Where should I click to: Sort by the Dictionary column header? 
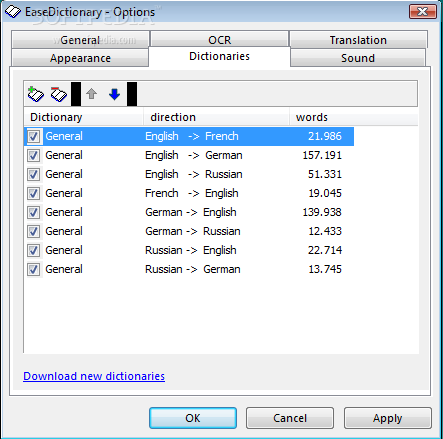83,117
